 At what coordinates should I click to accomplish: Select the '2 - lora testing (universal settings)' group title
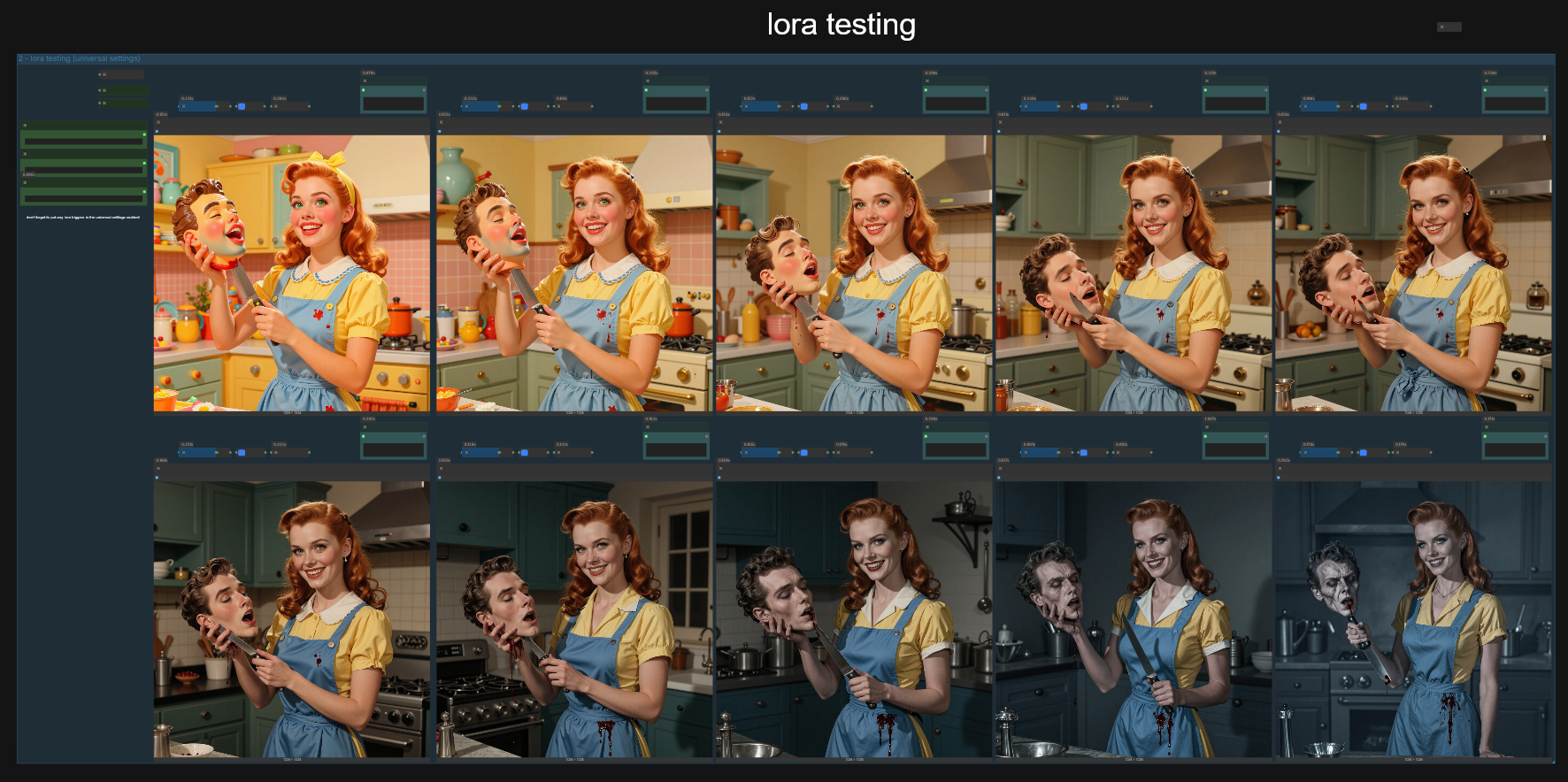coord(79,58)
